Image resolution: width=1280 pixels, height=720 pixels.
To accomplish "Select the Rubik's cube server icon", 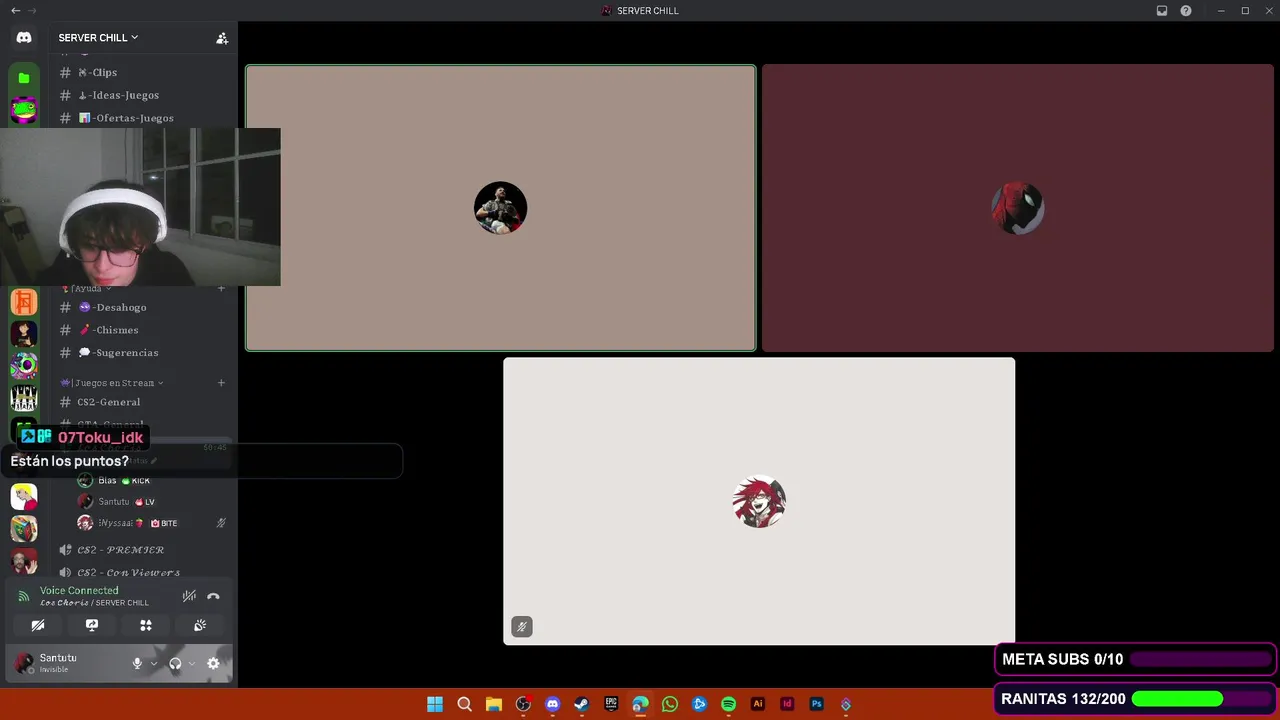I will click(24, 528).
